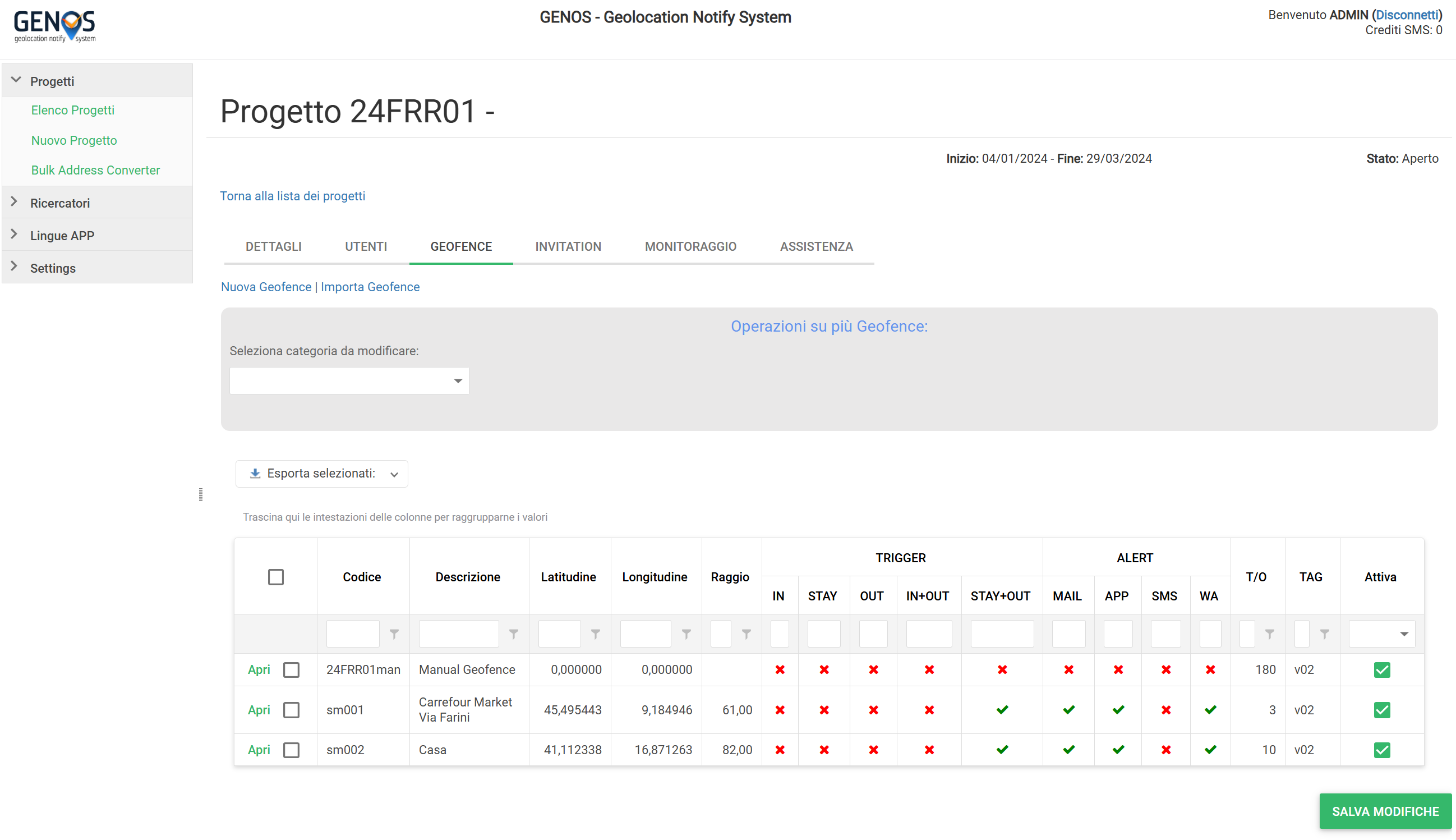
Task: Select the sm002 row checkbox
Action: pyautogui.click(x=291, y=750)
